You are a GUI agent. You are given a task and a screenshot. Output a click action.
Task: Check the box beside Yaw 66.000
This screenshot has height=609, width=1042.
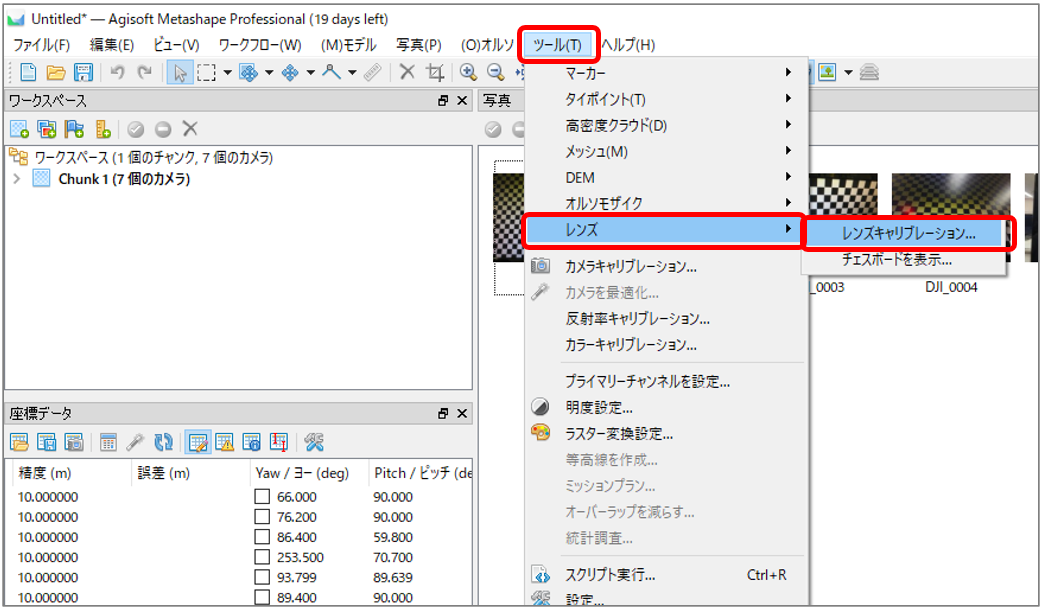(x=262, y=497)
